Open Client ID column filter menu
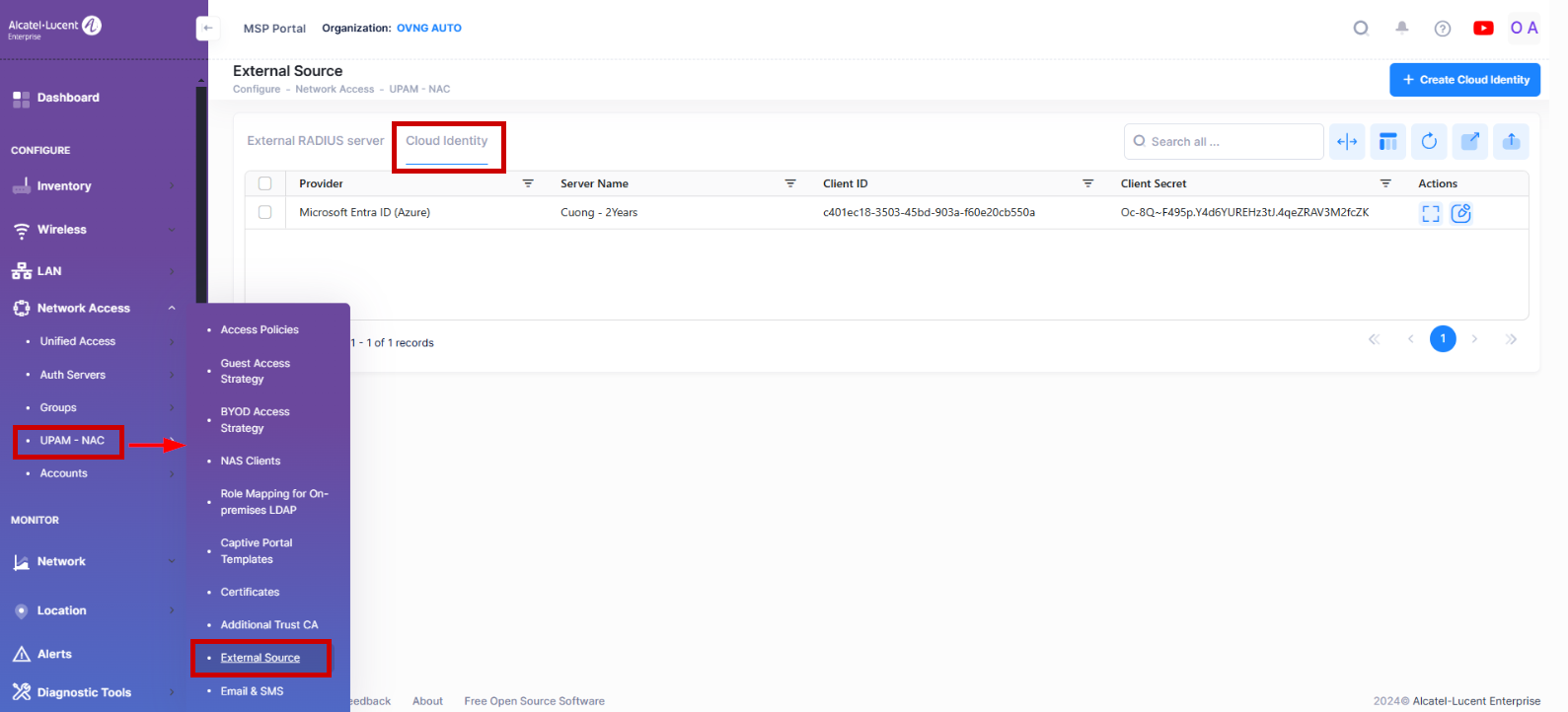This screenshot has width=1568, height=712. pos(1087,183)
